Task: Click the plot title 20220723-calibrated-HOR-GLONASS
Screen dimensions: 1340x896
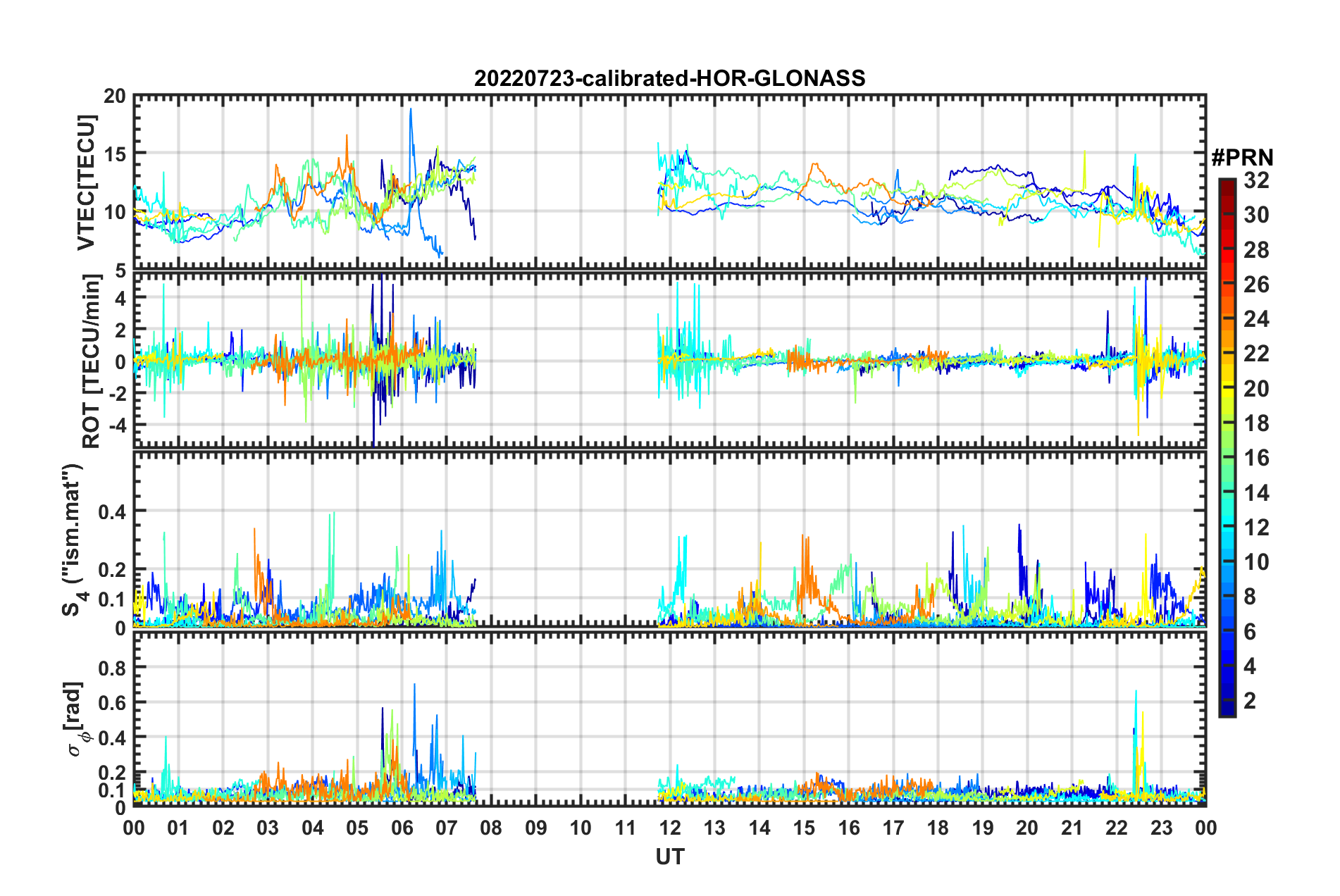Action: tap(669, 77)
